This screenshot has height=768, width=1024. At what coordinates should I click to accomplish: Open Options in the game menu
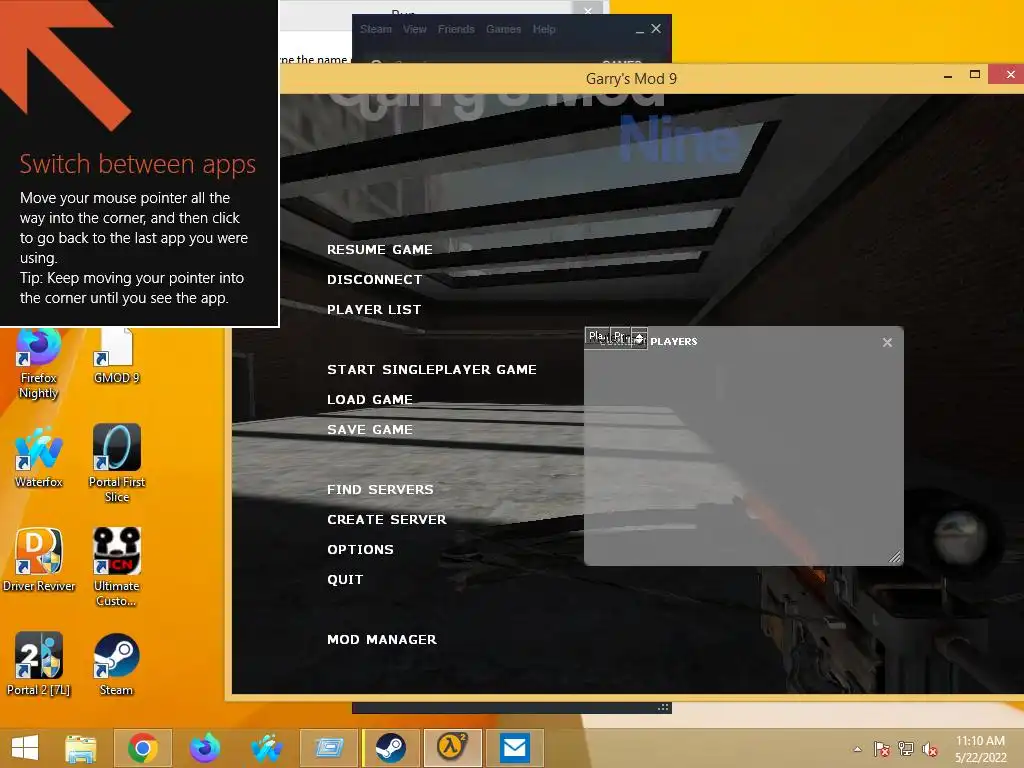[x=360, y=550]
